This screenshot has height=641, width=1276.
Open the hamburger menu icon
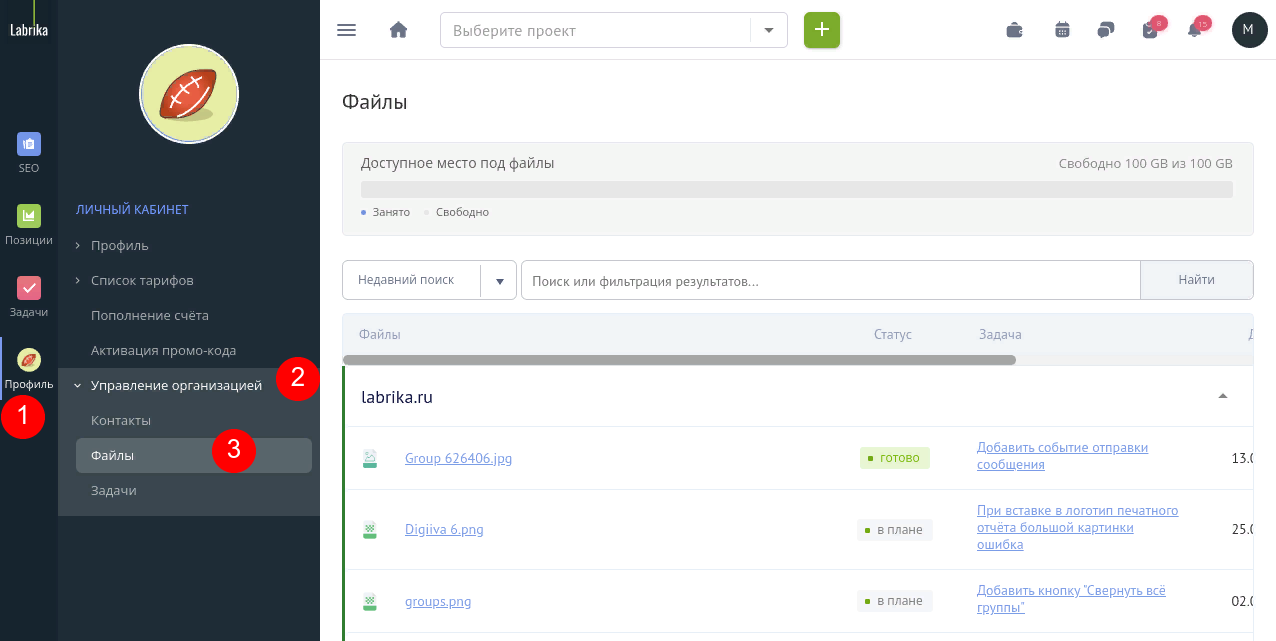coord(347,30)
